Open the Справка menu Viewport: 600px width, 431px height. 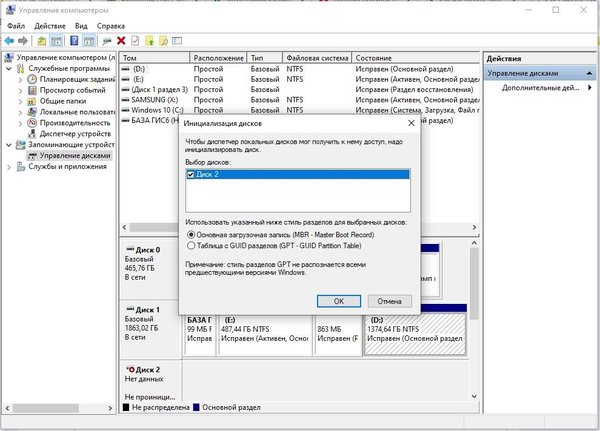click(x=110, y=25)
